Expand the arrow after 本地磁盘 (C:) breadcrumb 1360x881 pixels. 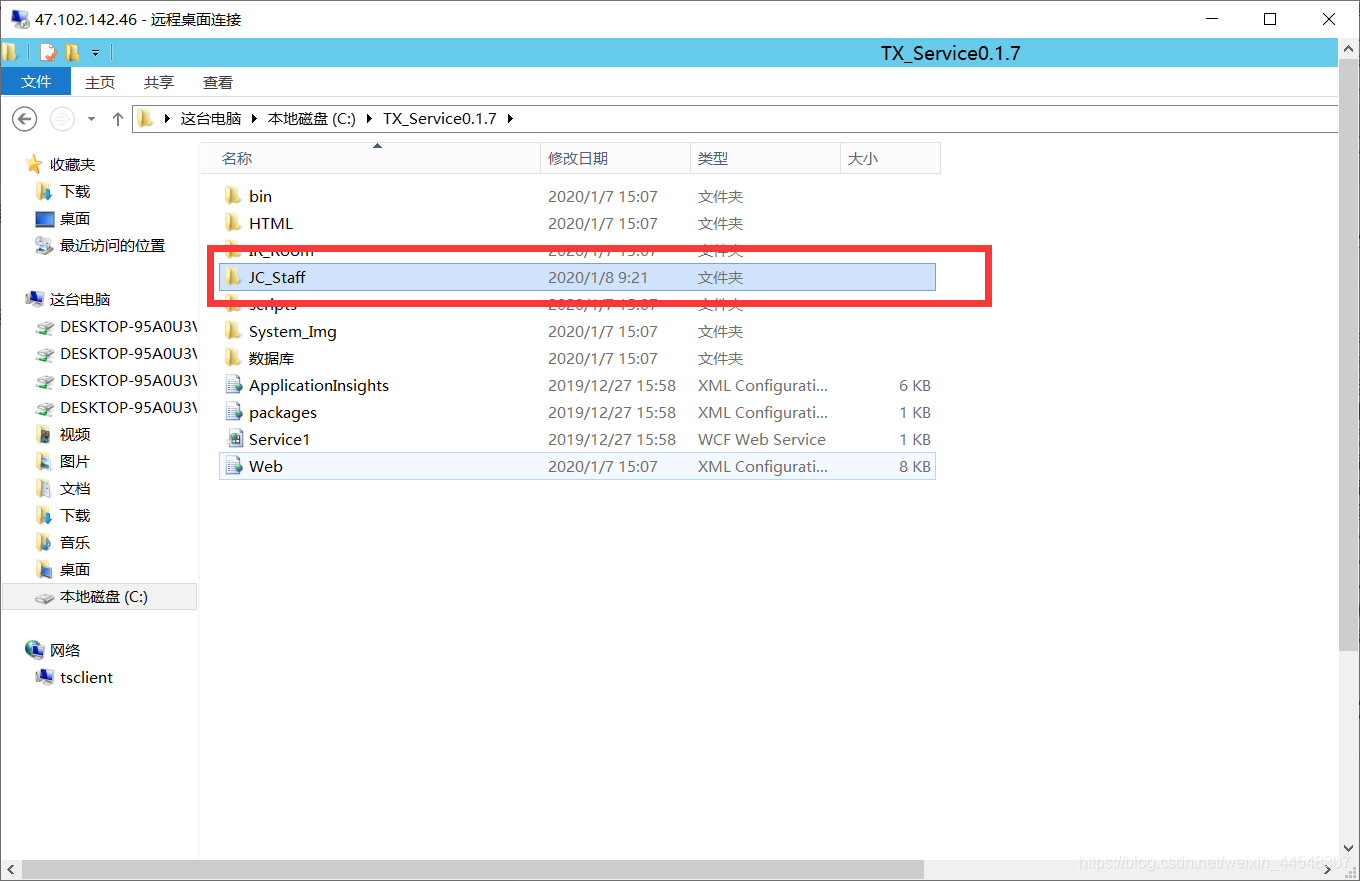click(x=369, y=119)
